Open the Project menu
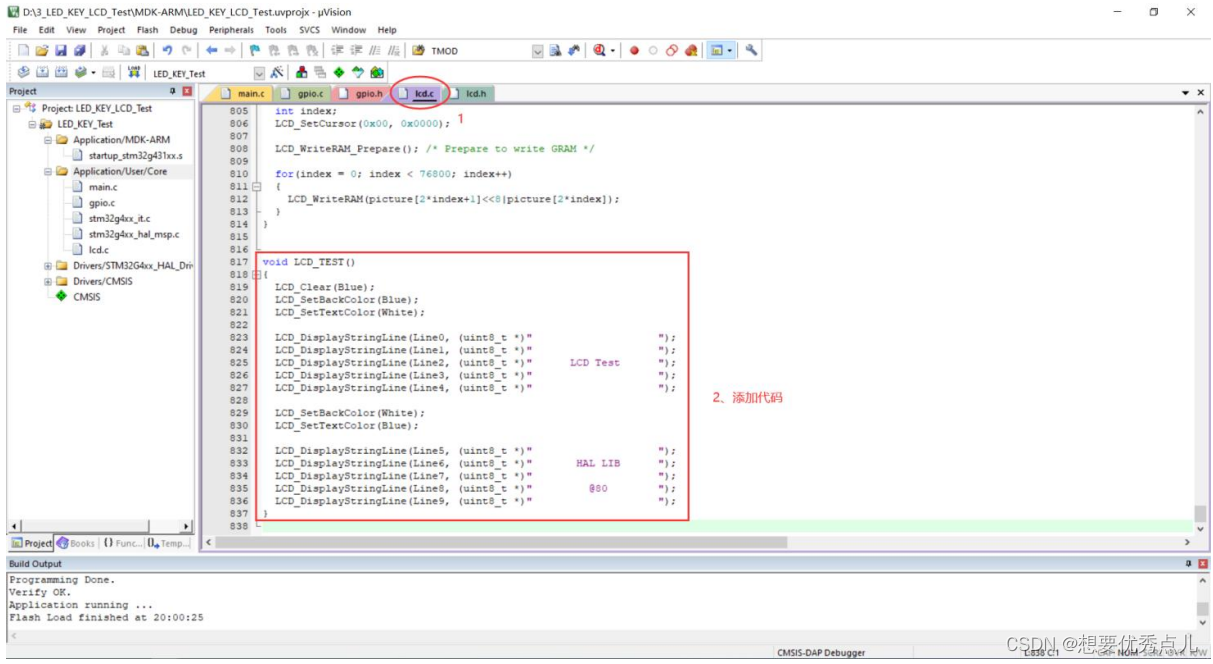The image size is (1213, 664). click(x=111, y=30)
